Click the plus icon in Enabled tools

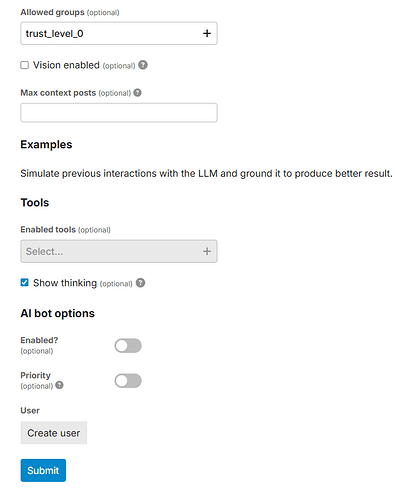pyautogui.click(x=207, y=251)
